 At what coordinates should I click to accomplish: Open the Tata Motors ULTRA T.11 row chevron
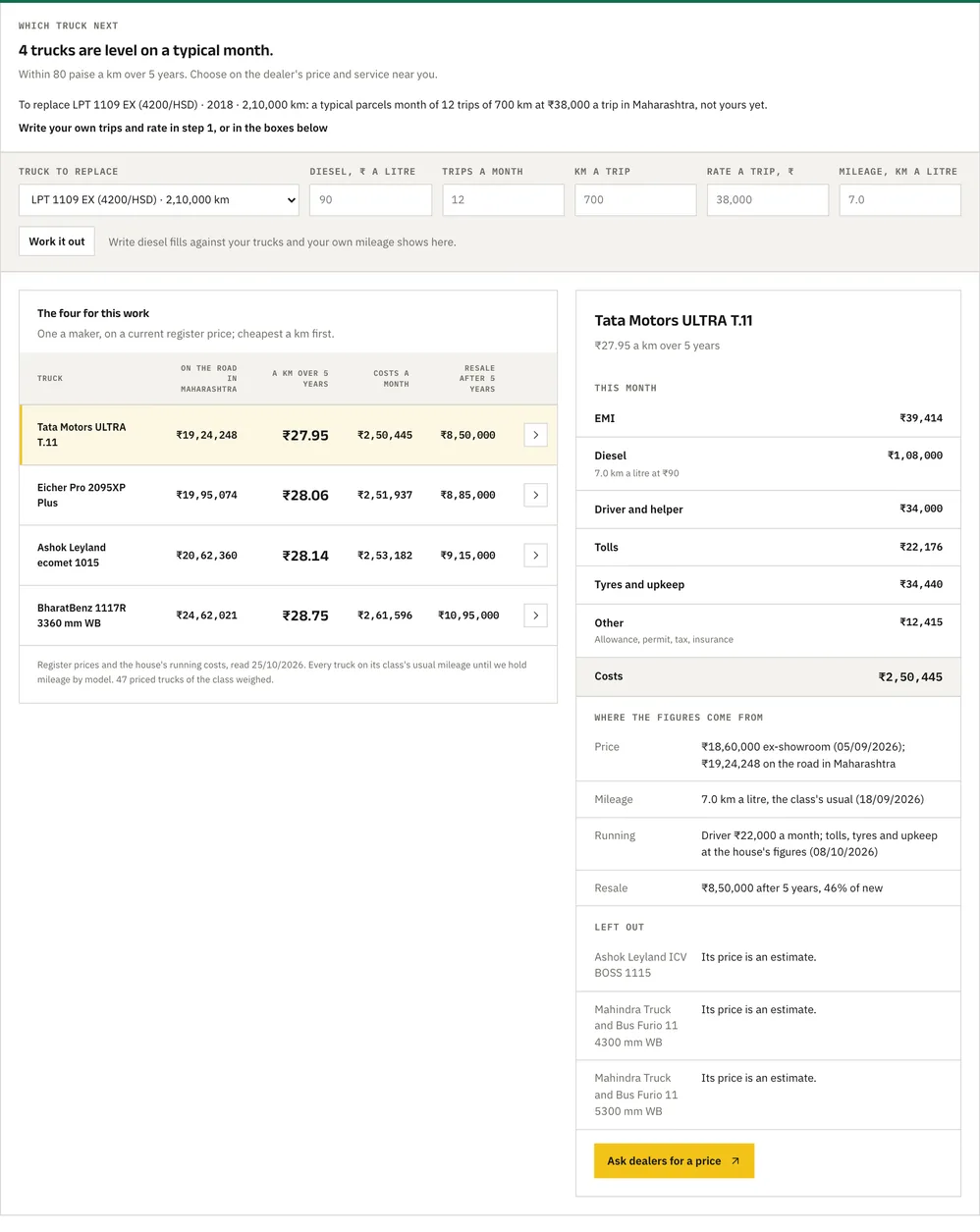pyautogui.click(x=535, y=435)
